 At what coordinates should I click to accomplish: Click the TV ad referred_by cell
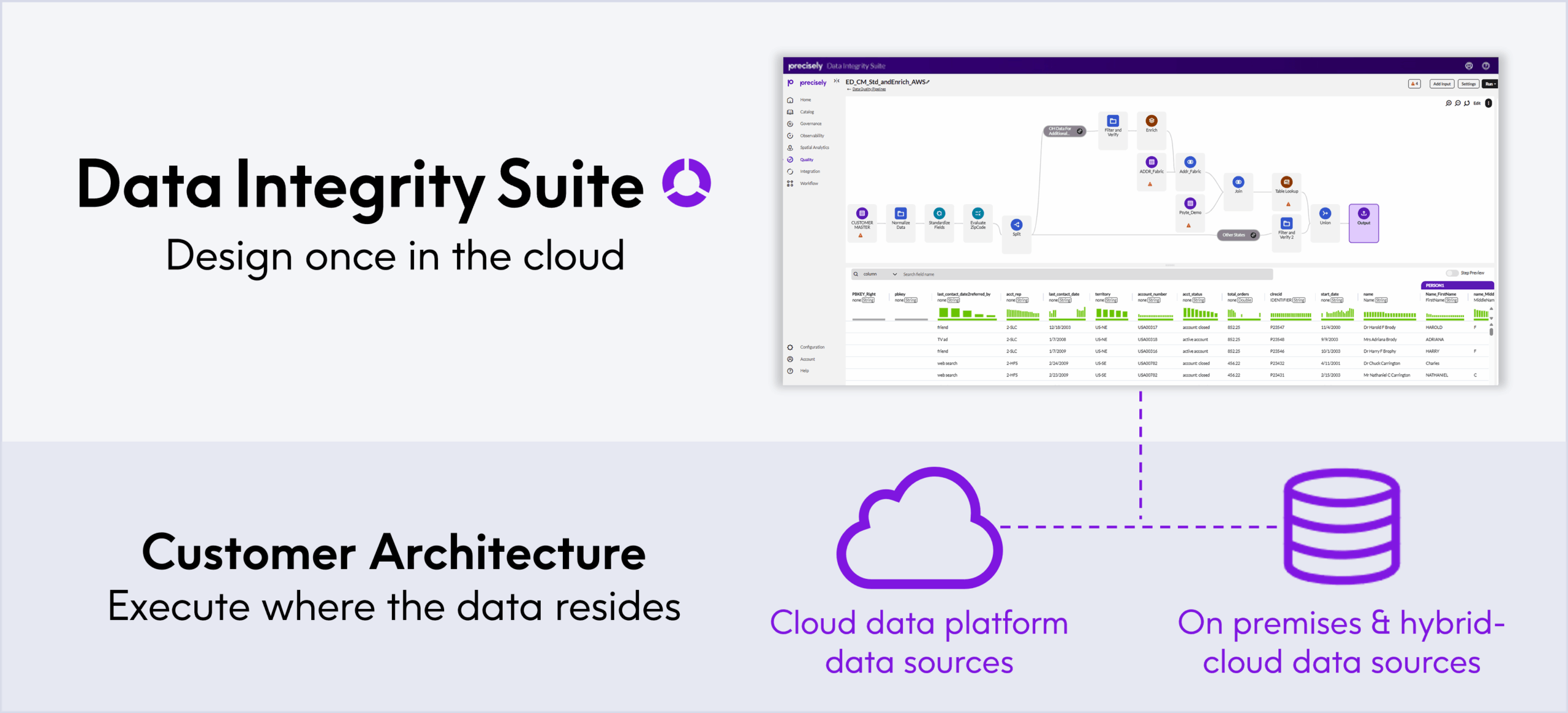(x=942, y=339)
